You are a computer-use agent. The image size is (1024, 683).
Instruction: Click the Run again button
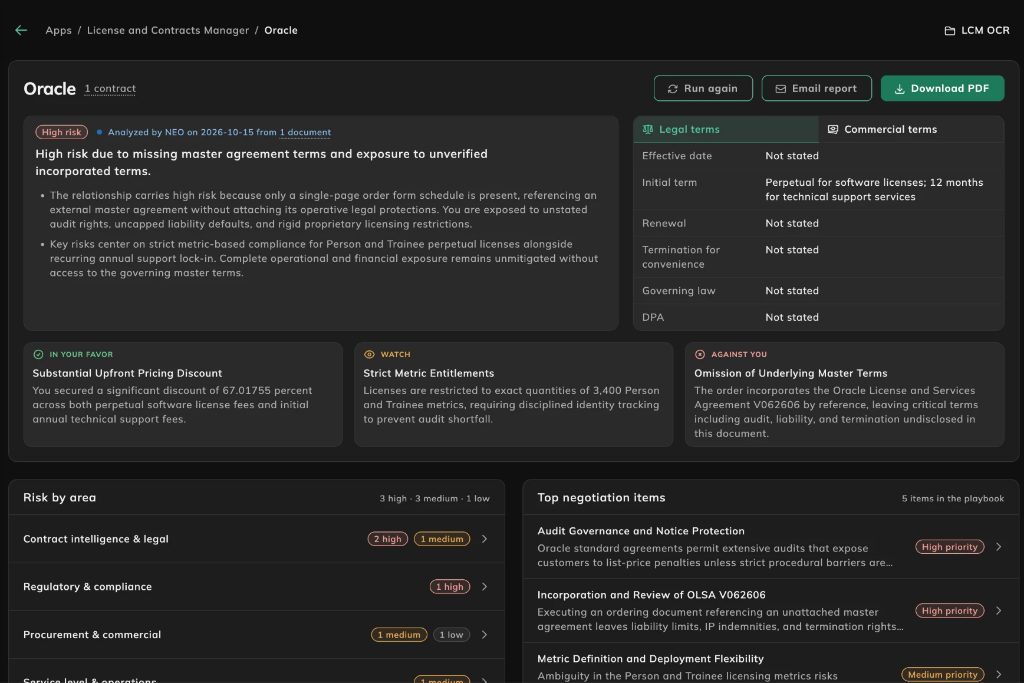703,88
